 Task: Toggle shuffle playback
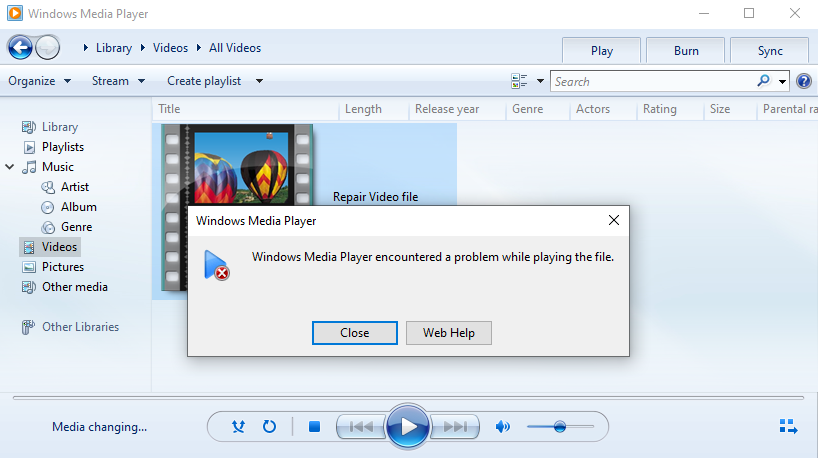click(238, 427)
